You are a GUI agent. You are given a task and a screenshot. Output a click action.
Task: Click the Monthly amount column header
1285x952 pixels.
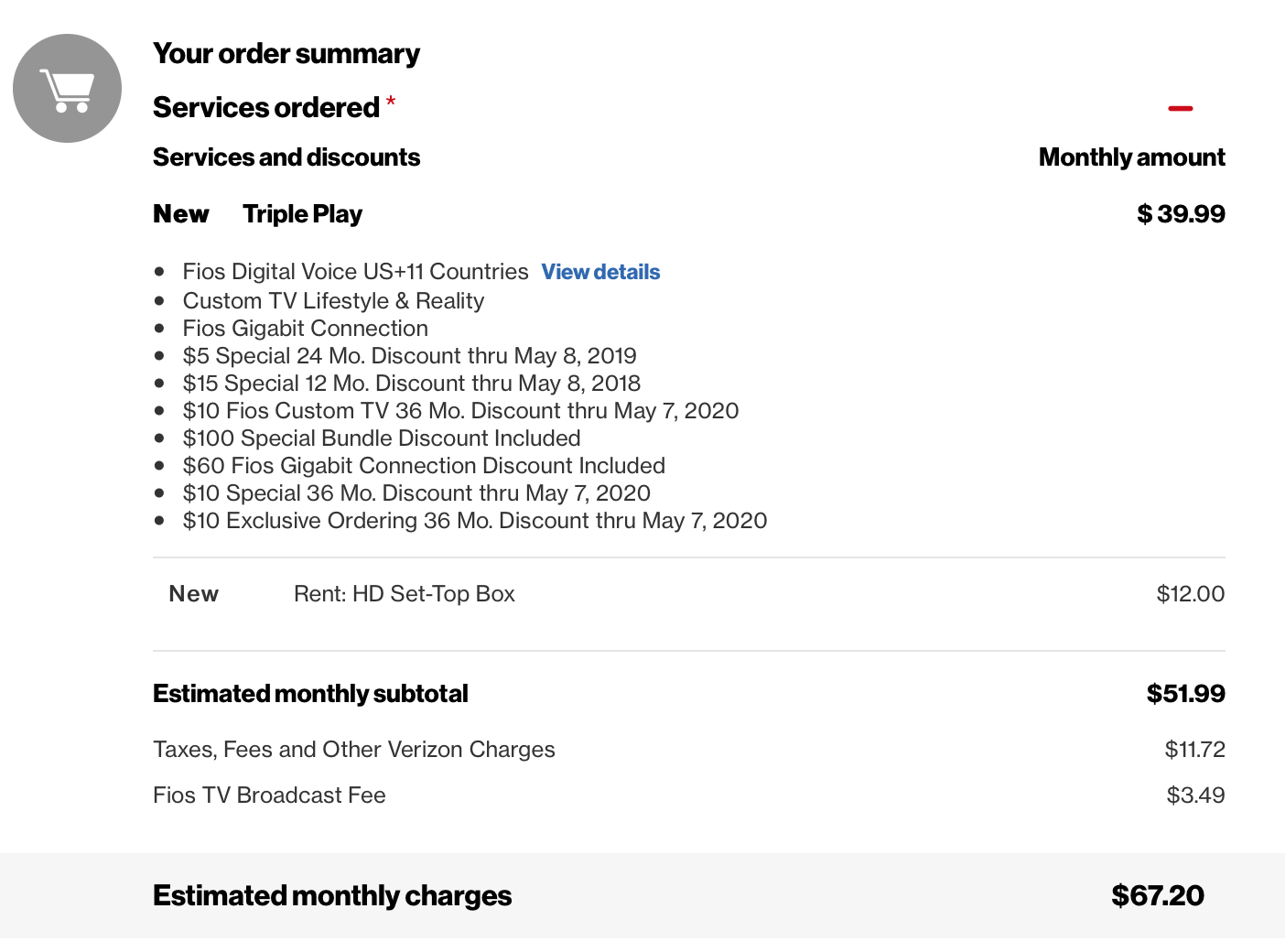(x=1132, y=157)
